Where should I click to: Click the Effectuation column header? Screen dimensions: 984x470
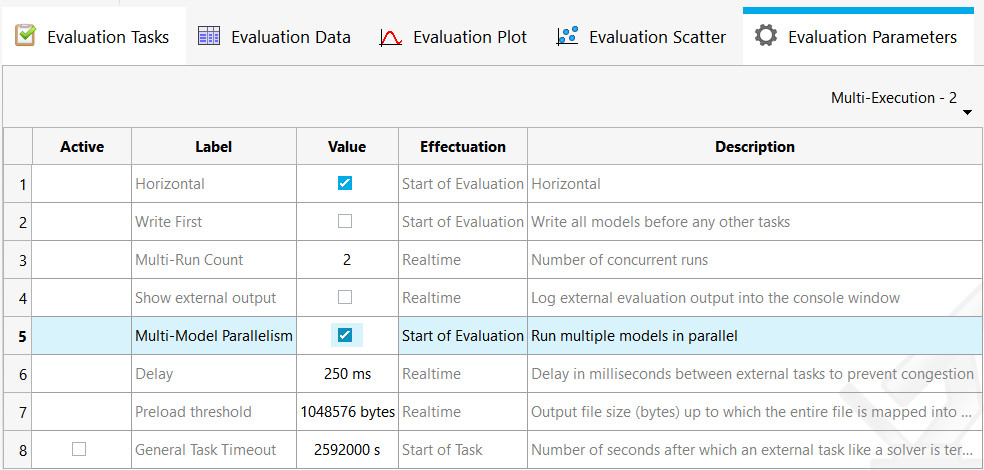462,147
